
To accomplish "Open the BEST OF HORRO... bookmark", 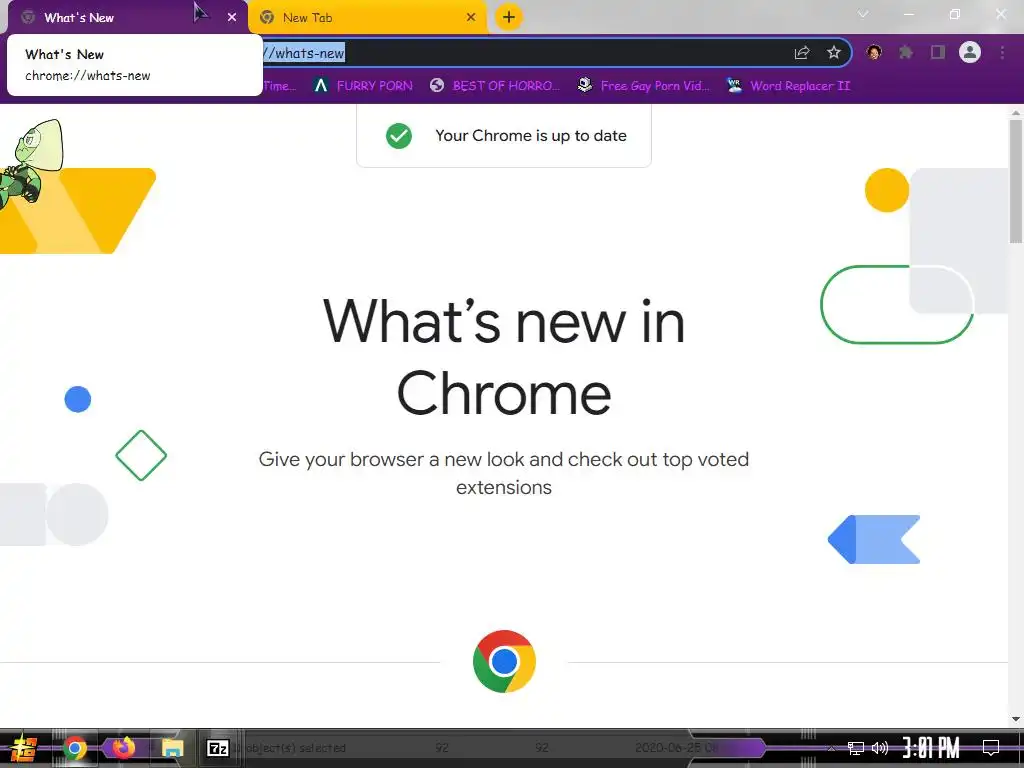I will 495,86.
